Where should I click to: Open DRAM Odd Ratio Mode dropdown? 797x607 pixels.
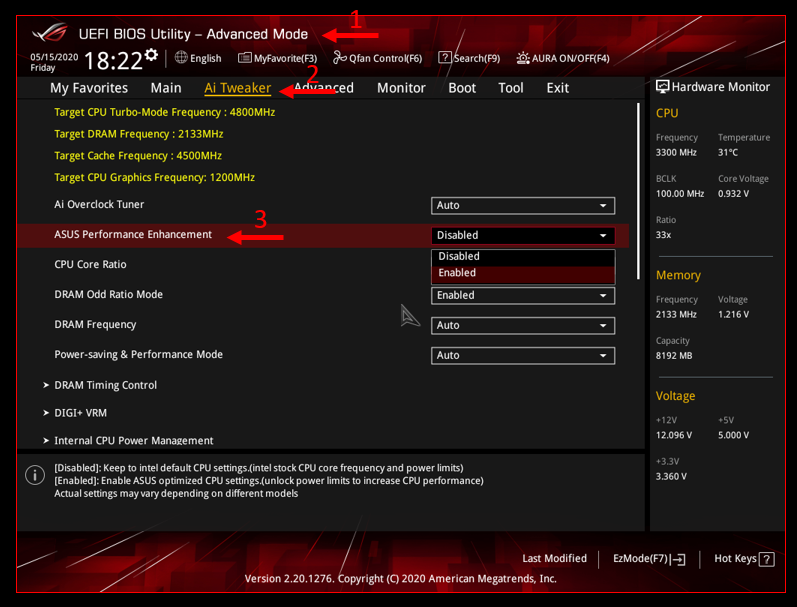[x=523, y=295]
